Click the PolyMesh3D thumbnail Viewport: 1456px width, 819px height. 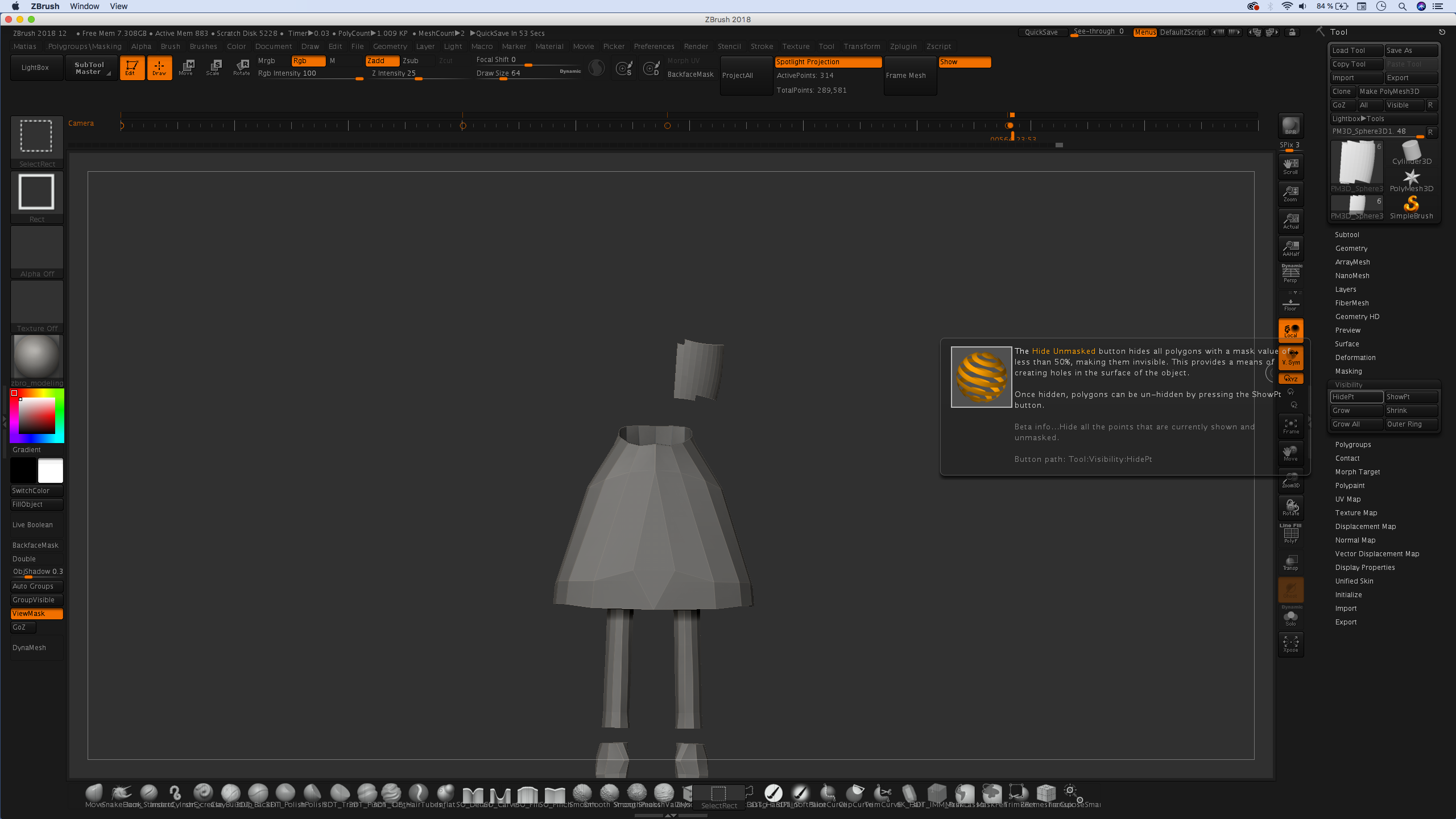tap(1412, 178)
